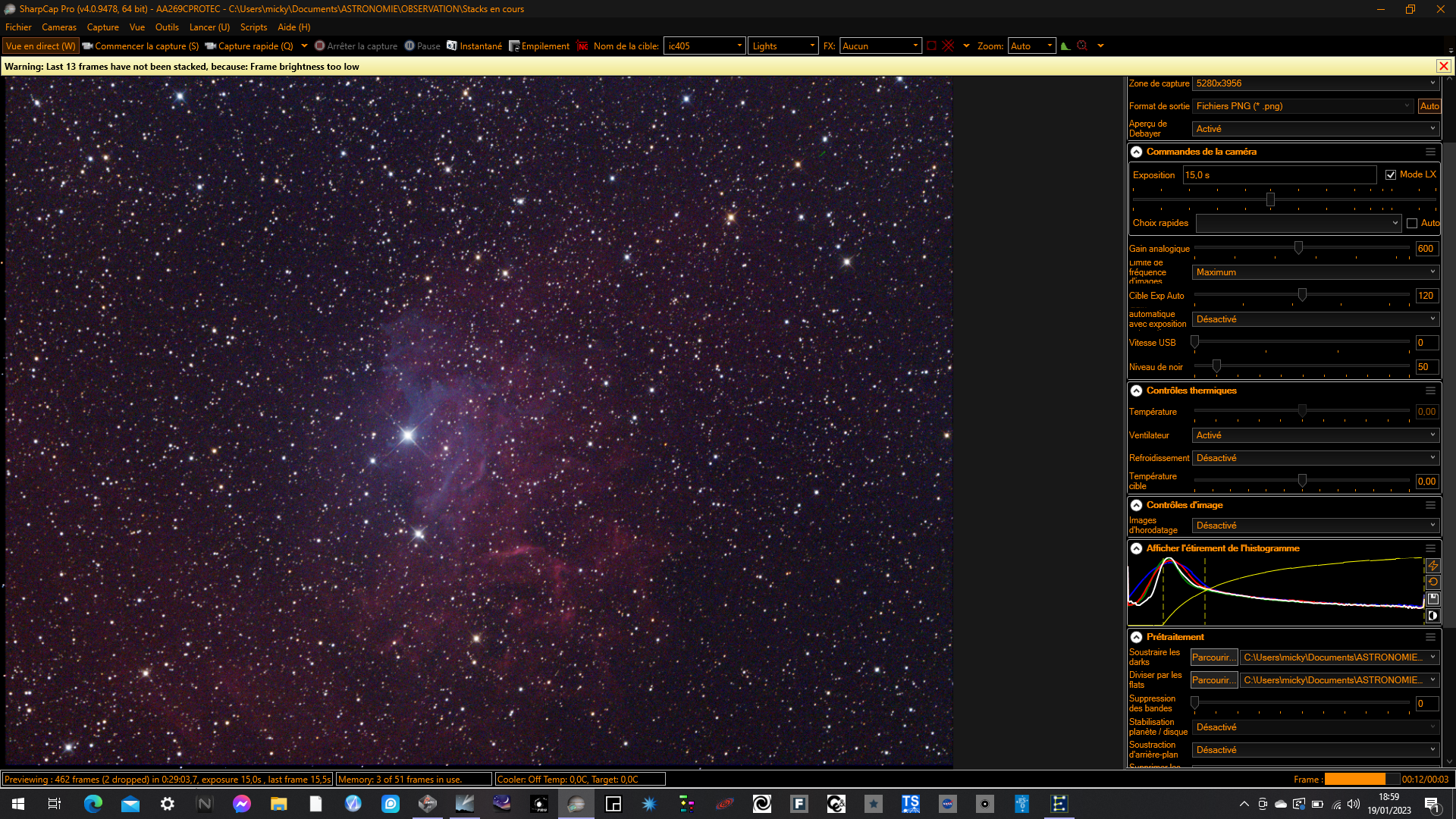Open the TS app icon in the taskbar
This screenshot has width=1456, height=819.
pos(911,804)
